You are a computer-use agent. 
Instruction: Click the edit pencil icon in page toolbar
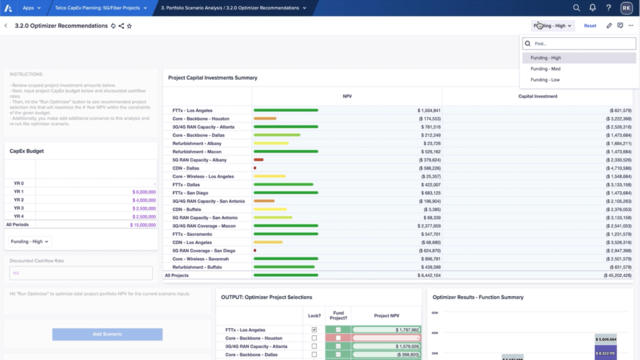point(609,26)
